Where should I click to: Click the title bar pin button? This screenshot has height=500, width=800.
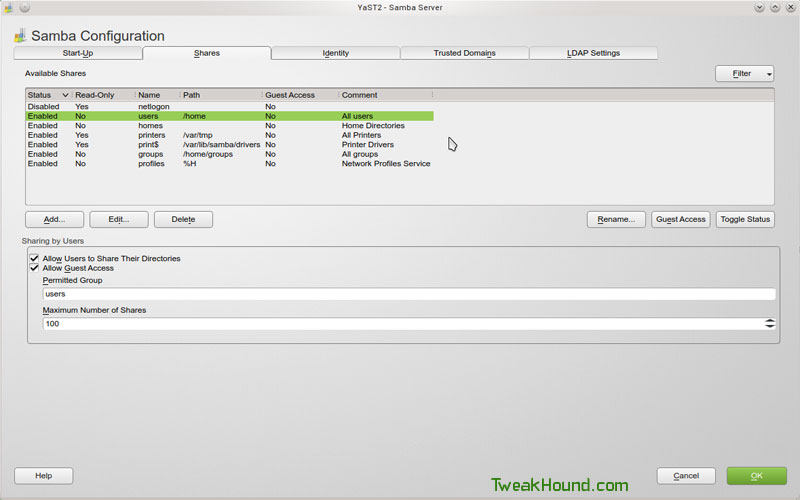[x=24, y=8]
